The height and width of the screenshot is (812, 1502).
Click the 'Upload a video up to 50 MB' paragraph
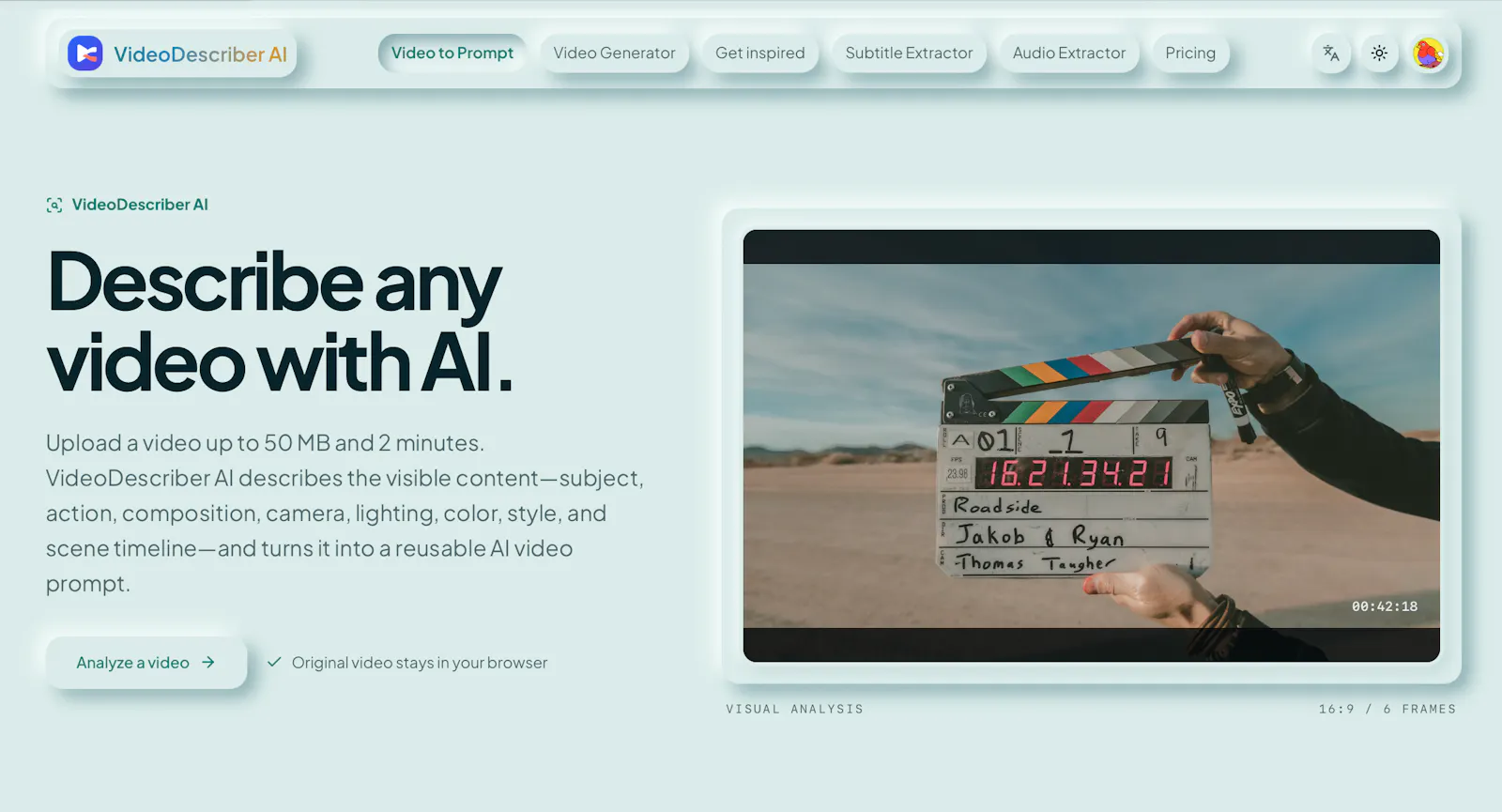tap(345, 513)
